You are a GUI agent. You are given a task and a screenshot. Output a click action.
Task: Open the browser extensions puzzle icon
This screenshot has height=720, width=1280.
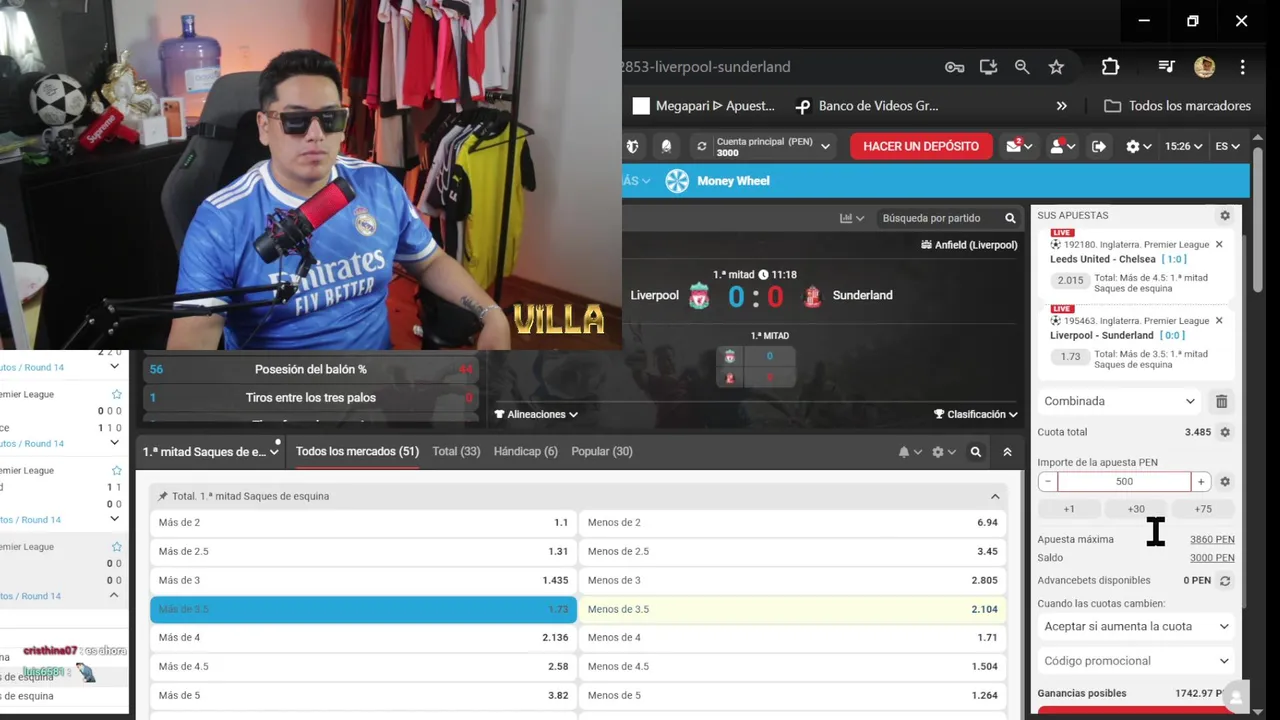pyautogui.click(x=1110, y=67)
